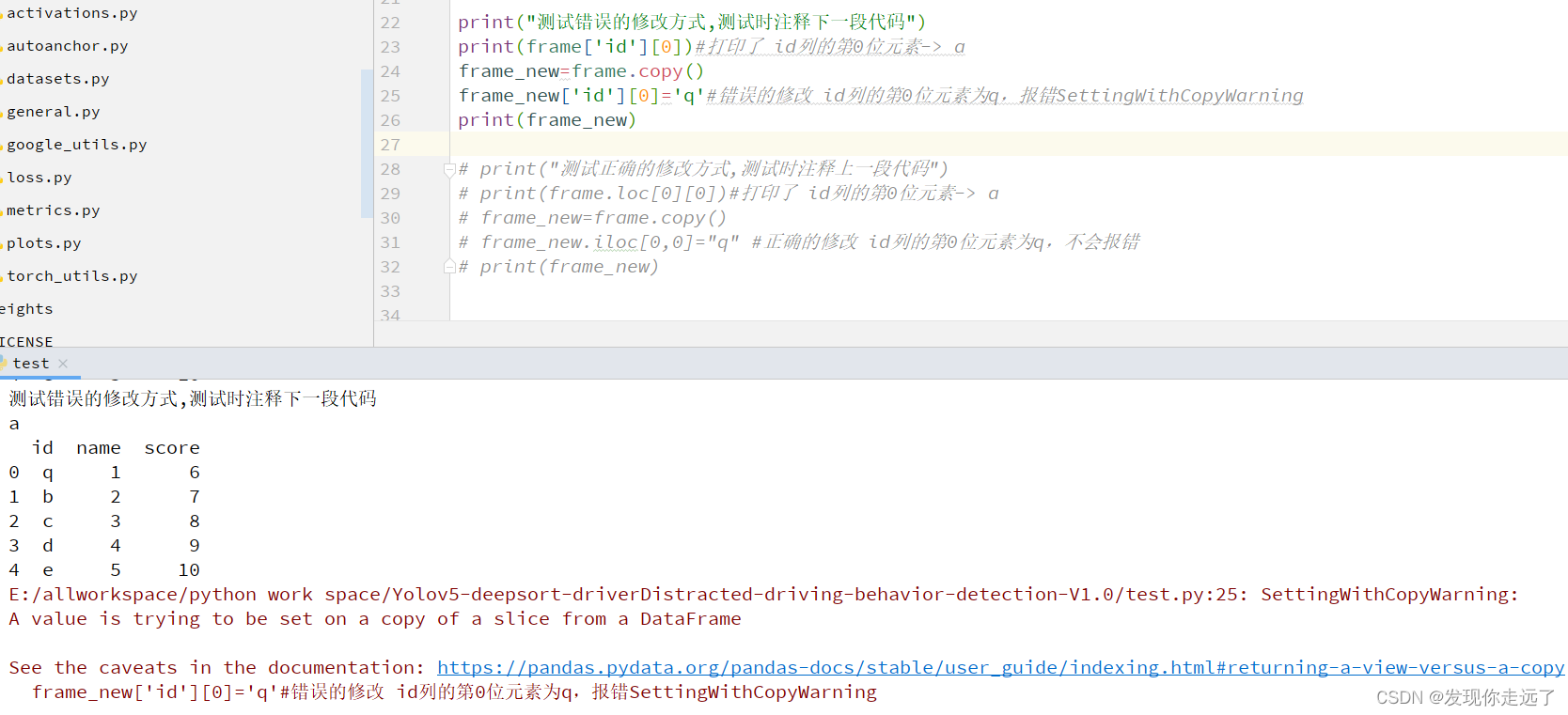
Task: Select metrics.py file
Action: tap(53, 210)
